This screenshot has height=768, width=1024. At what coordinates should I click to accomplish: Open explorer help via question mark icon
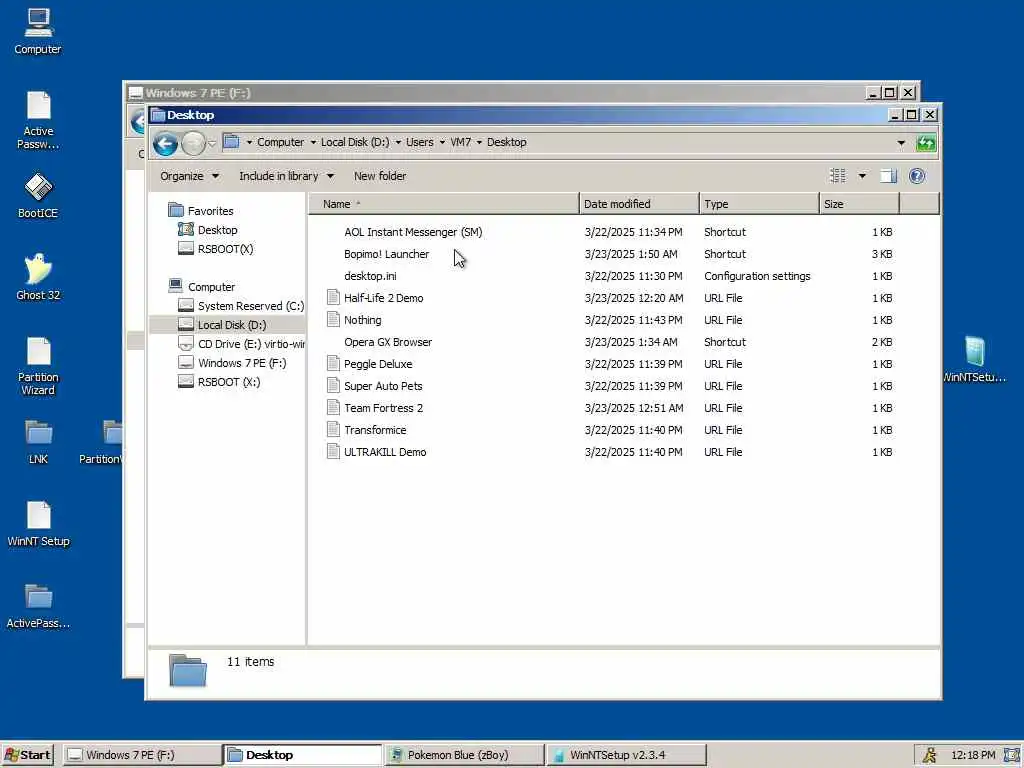click(x=917, y=176)
